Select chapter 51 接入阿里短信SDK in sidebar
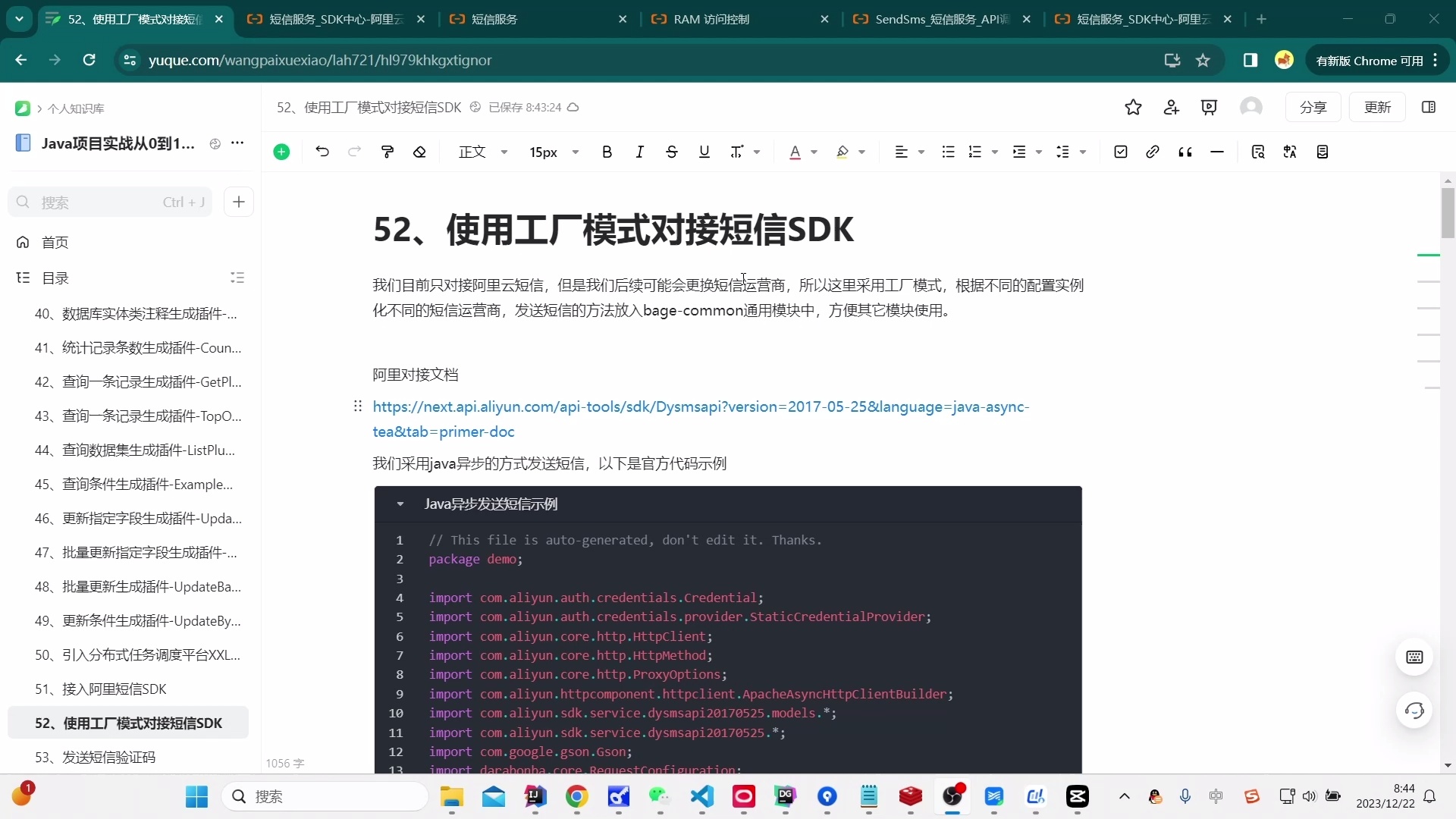The height and width of the screenshot is (819, 1456). 101,689
